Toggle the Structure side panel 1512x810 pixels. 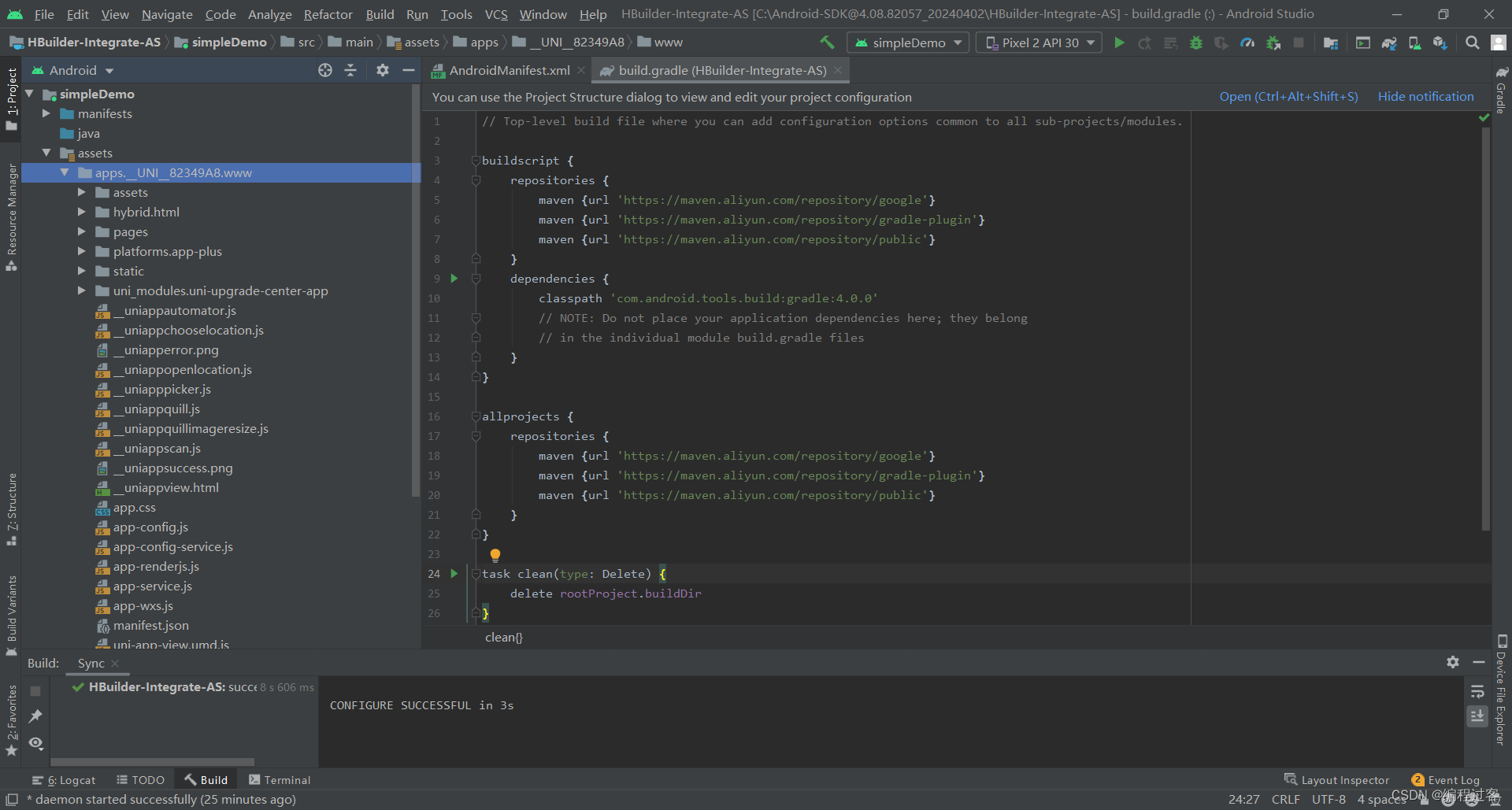pos(12,509)
